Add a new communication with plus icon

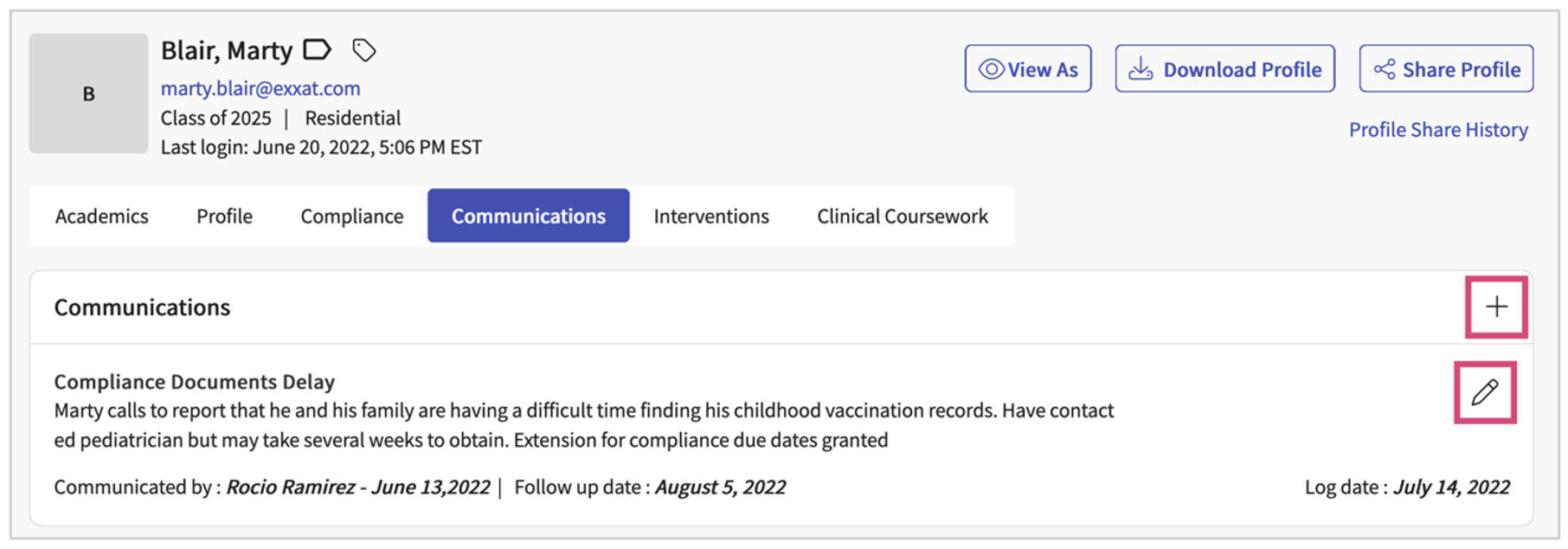(1496, 307)
